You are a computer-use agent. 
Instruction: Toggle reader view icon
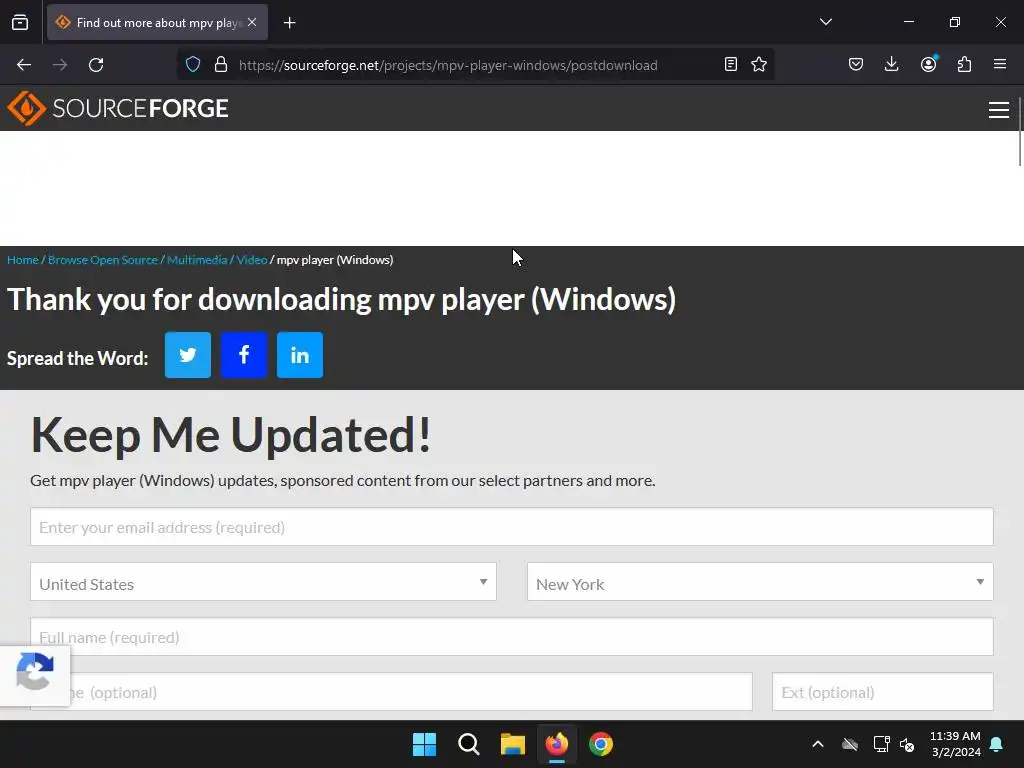click(731, 64)
